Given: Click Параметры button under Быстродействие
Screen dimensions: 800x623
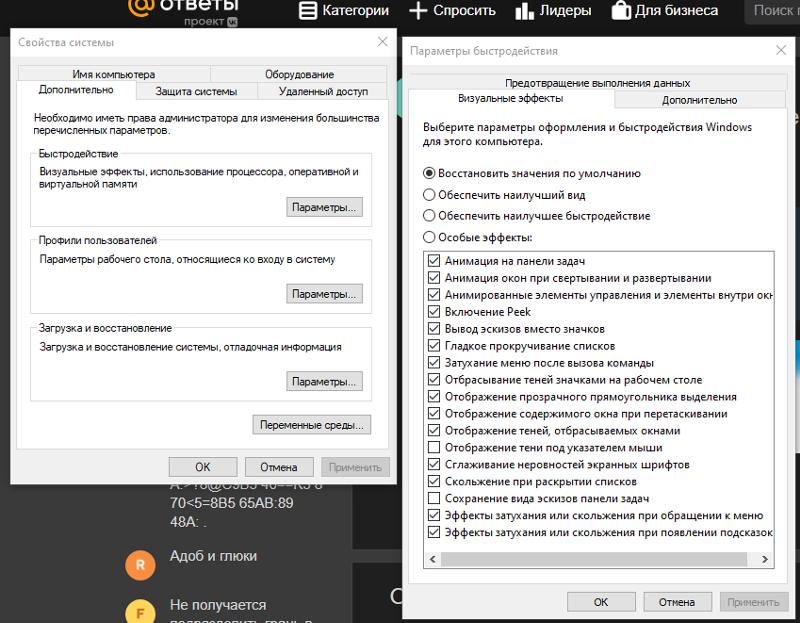Looking at the screenshot, I should pyautogui.click(x=324, y=208).
